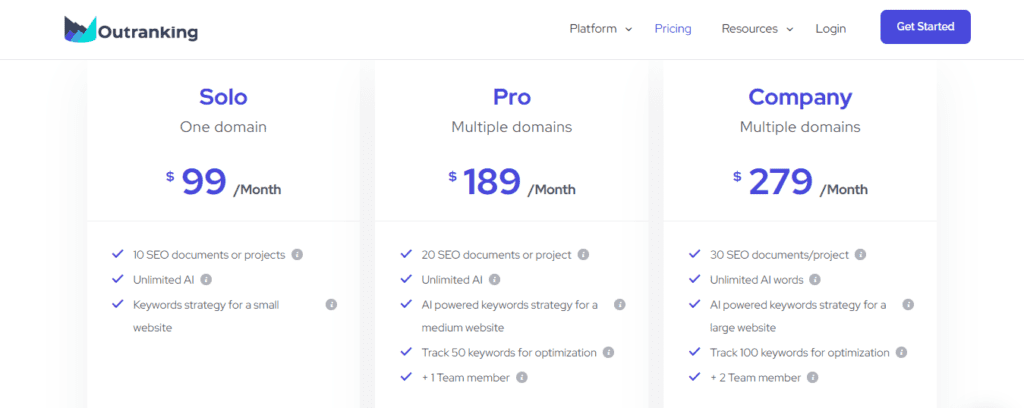1024x408 pixels.
Task: Click the Get Started button
Action: point(925,27)
